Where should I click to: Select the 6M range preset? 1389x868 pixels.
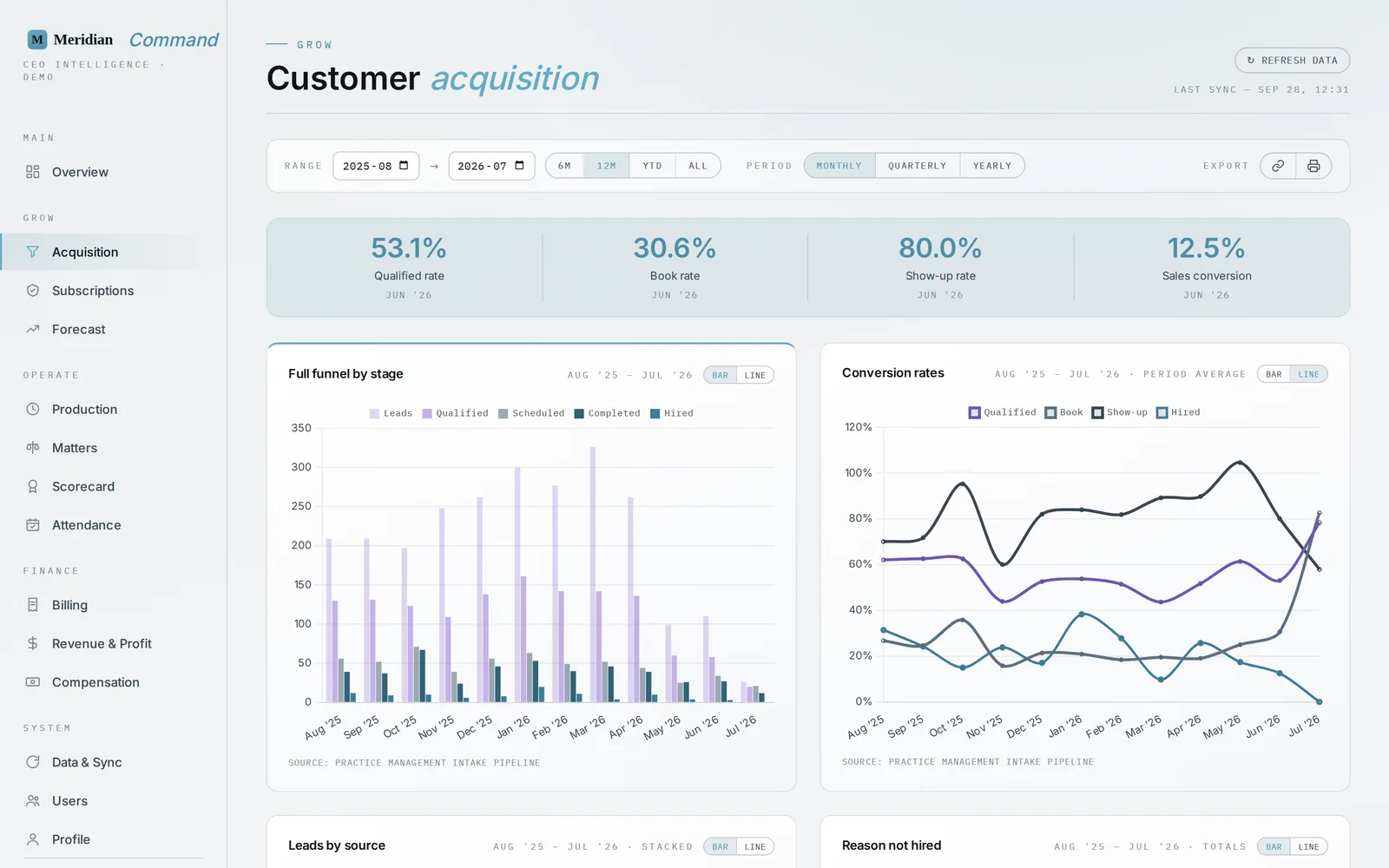[565, 166]
